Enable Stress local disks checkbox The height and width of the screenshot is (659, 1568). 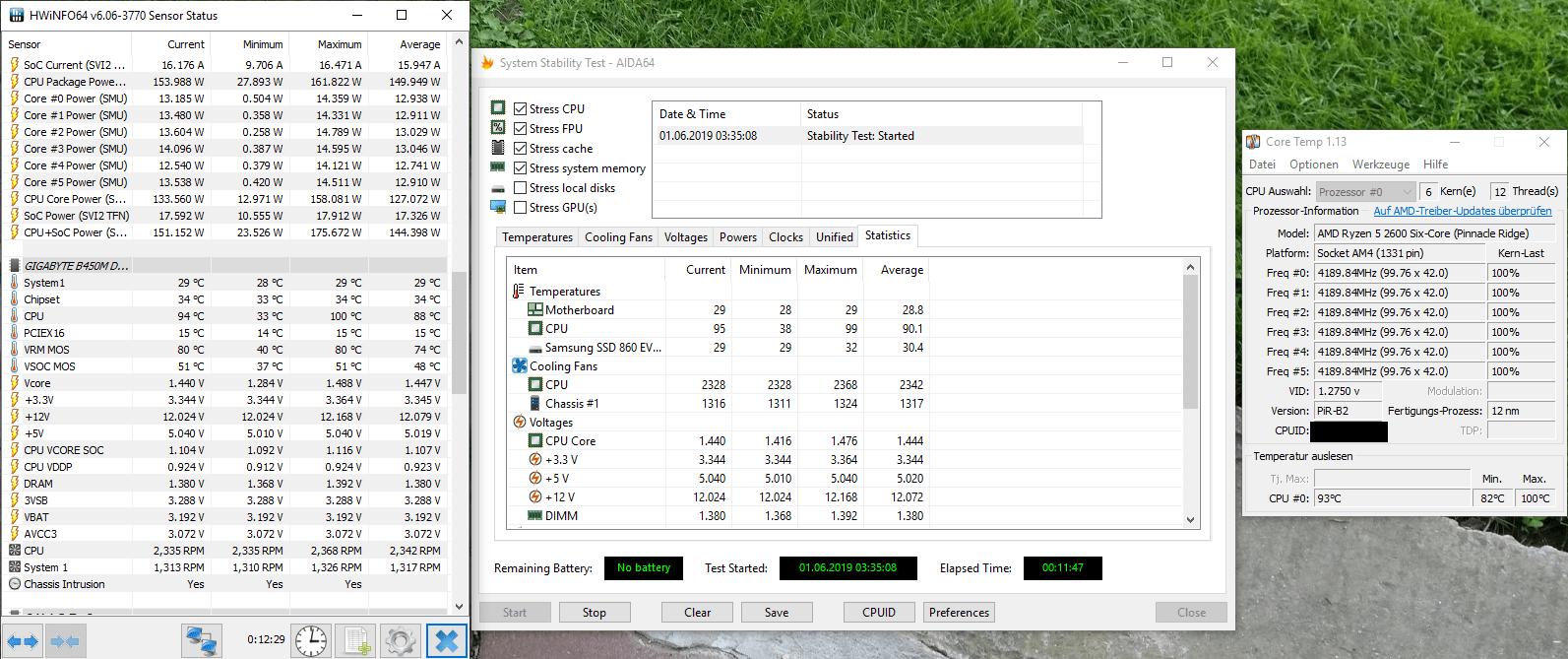click(x=520, y=187)
